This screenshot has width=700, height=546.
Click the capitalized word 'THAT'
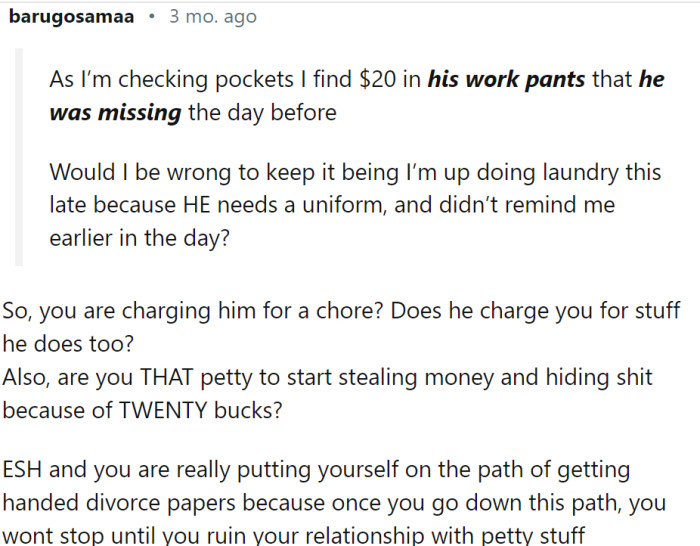(167, 377)
